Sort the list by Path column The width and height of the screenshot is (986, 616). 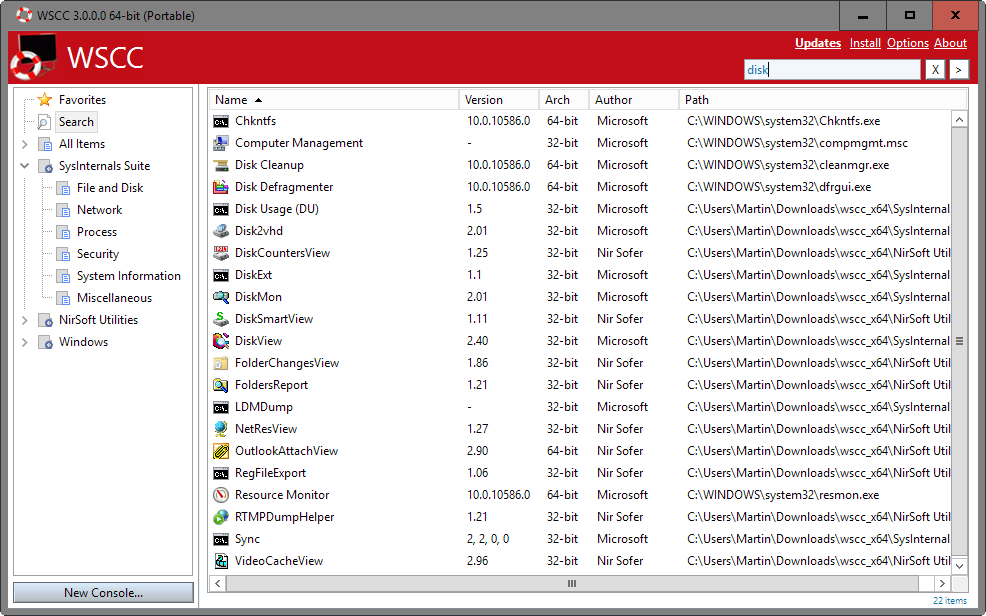coord(823,100)
